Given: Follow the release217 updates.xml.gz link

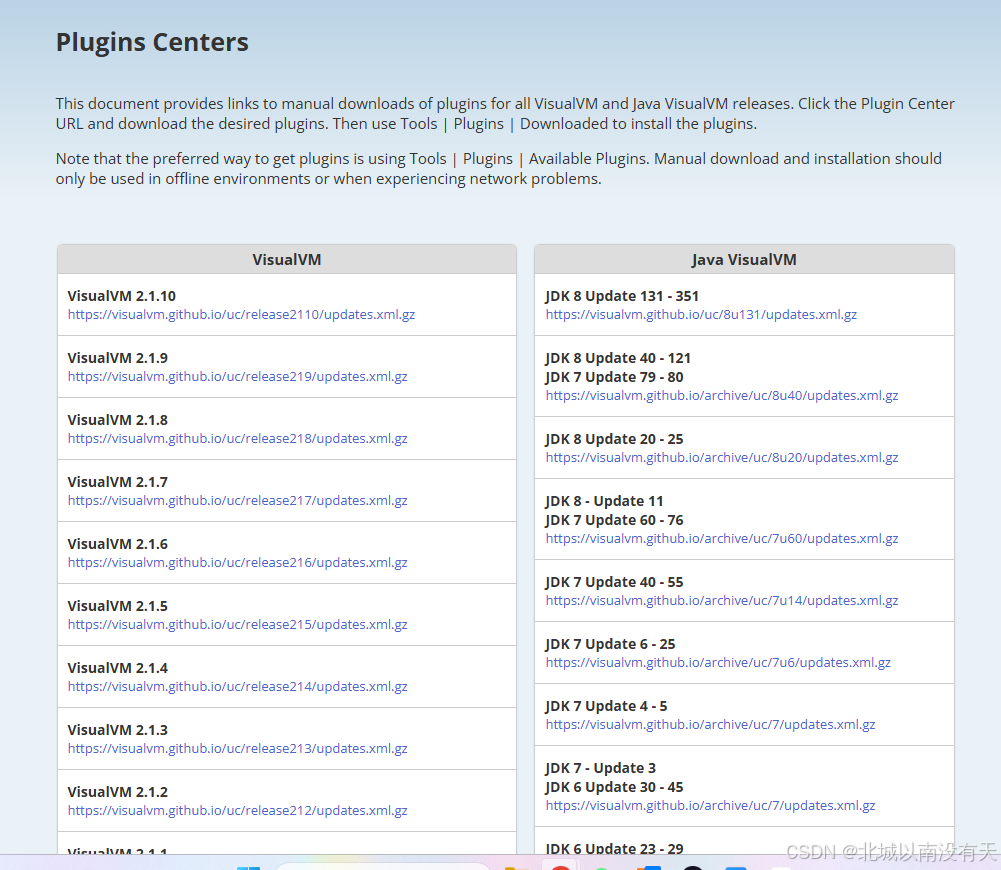Looking at the screenshot, I should (237, 500).
